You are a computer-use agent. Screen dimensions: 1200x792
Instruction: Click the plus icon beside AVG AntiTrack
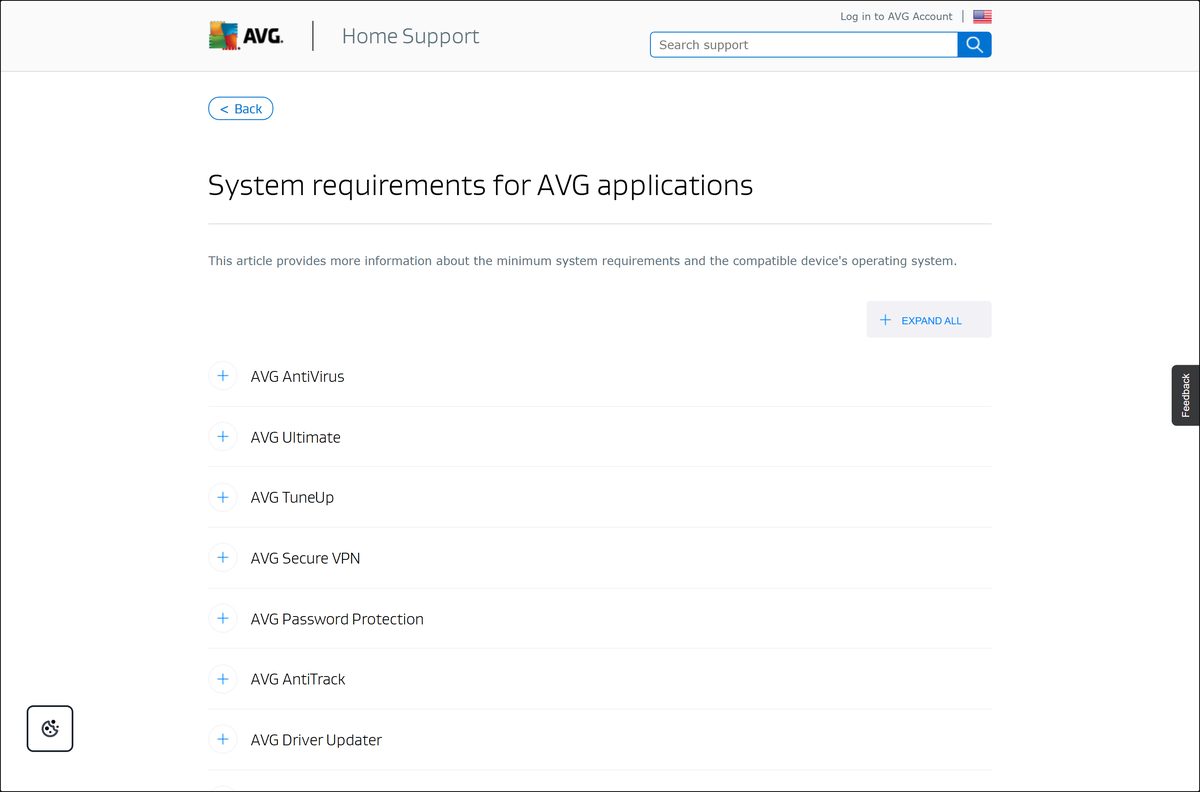point(223,679)
